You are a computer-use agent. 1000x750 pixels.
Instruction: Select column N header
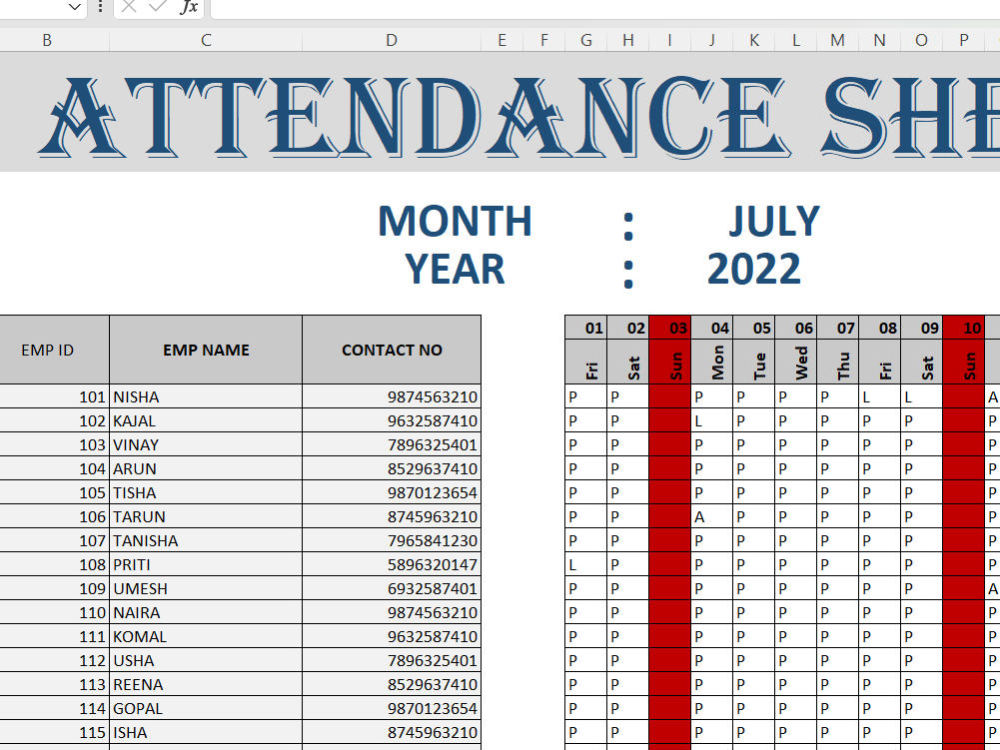879,40
